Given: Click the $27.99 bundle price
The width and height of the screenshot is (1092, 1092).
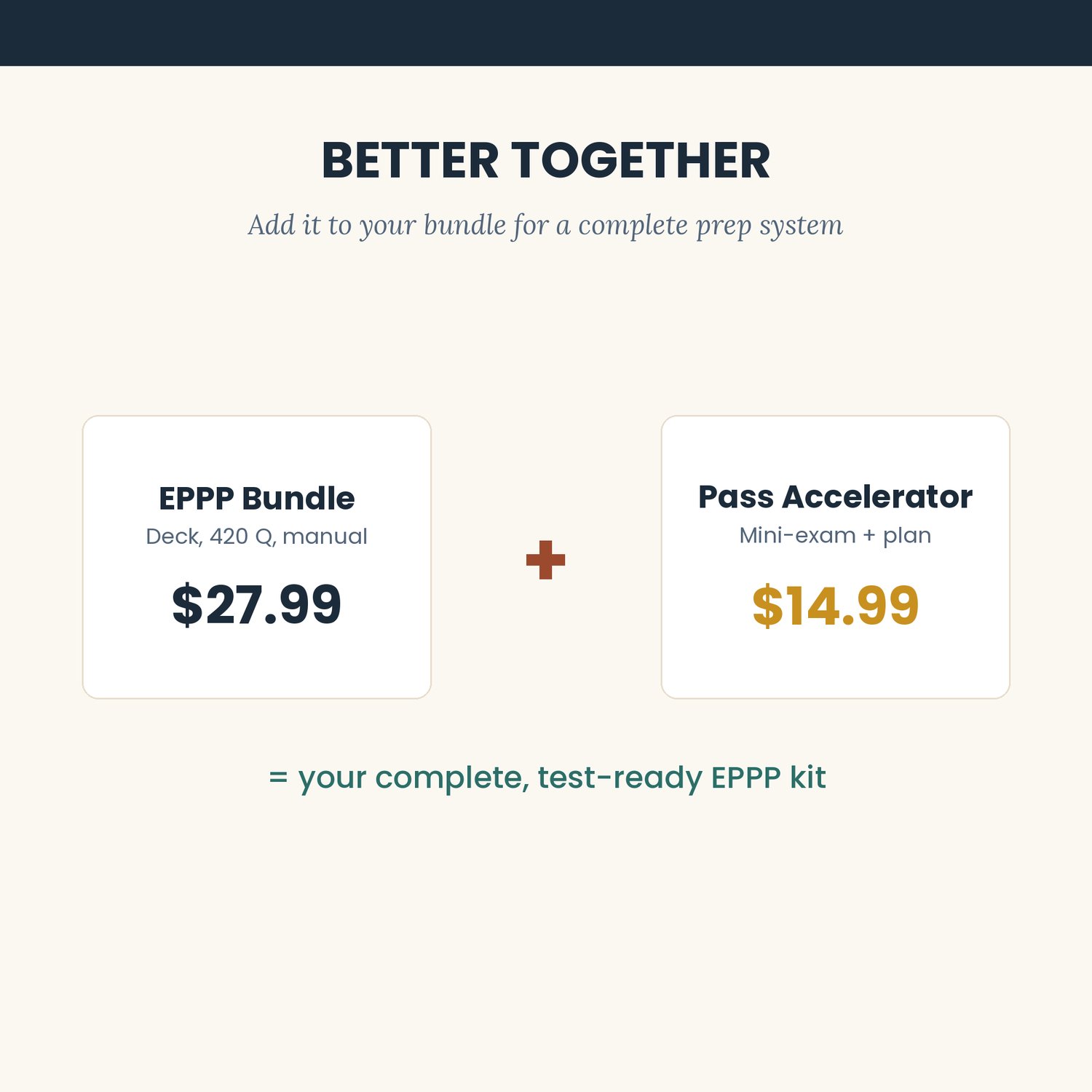Looking at the screenshot, I should [x=256, y=604].
